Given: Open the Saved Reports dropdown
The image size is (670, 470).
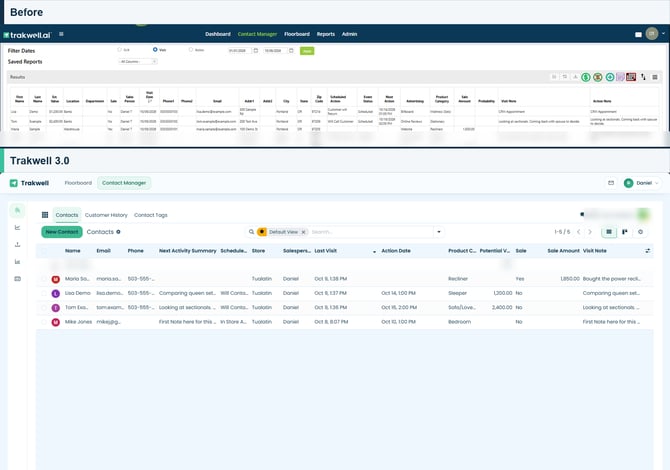Looking at the screenshot, I should [x=138, y=62].
